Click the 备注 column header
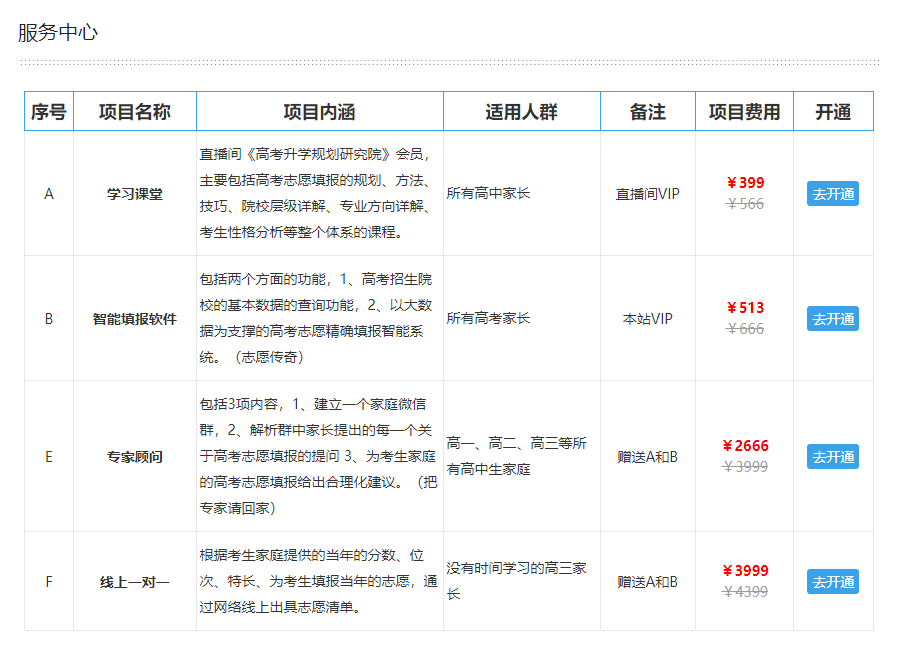This screenshot has height=645, width=915. [x=648, y=112]
